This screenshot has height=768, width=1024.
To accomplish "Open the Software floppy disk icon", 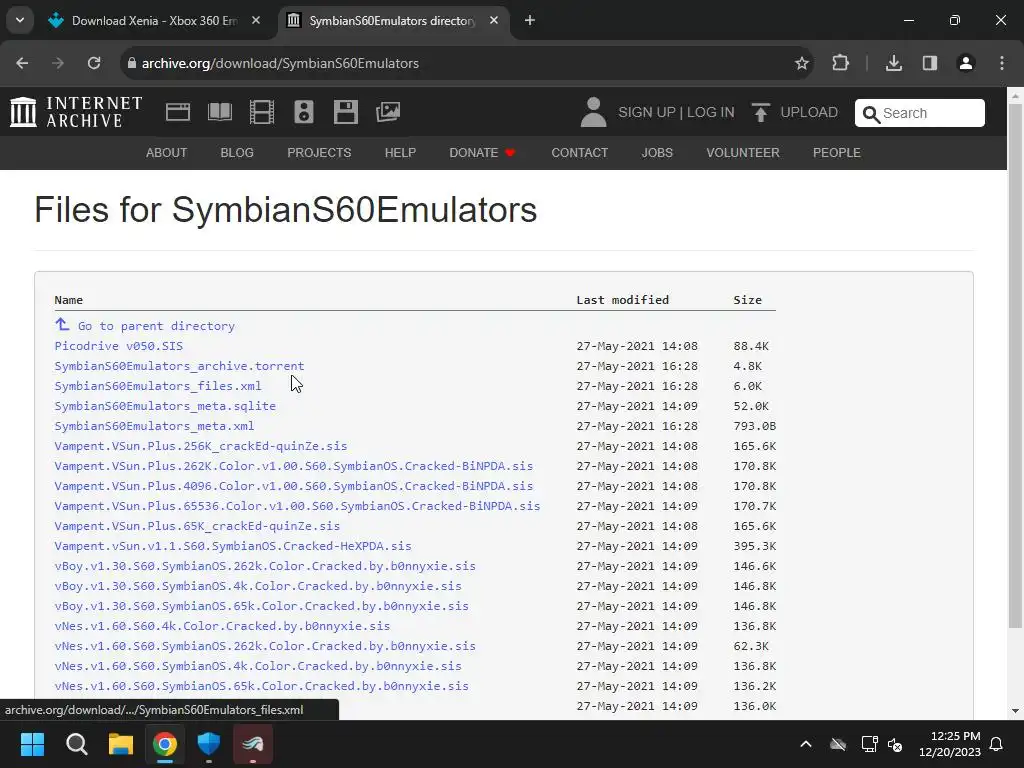I will [345, 112].
